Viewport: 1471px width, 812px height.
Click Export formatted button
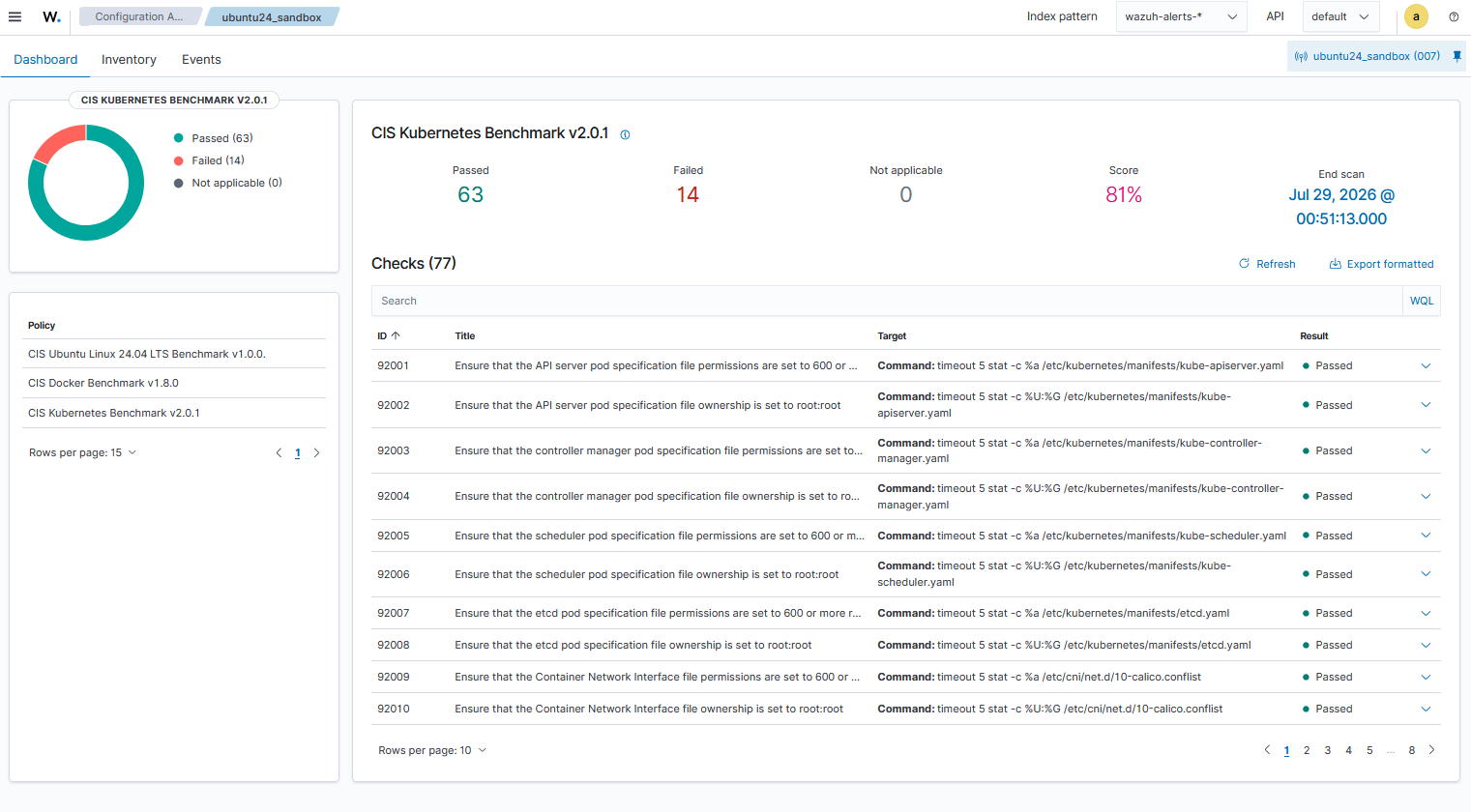tap(1381, 264)
